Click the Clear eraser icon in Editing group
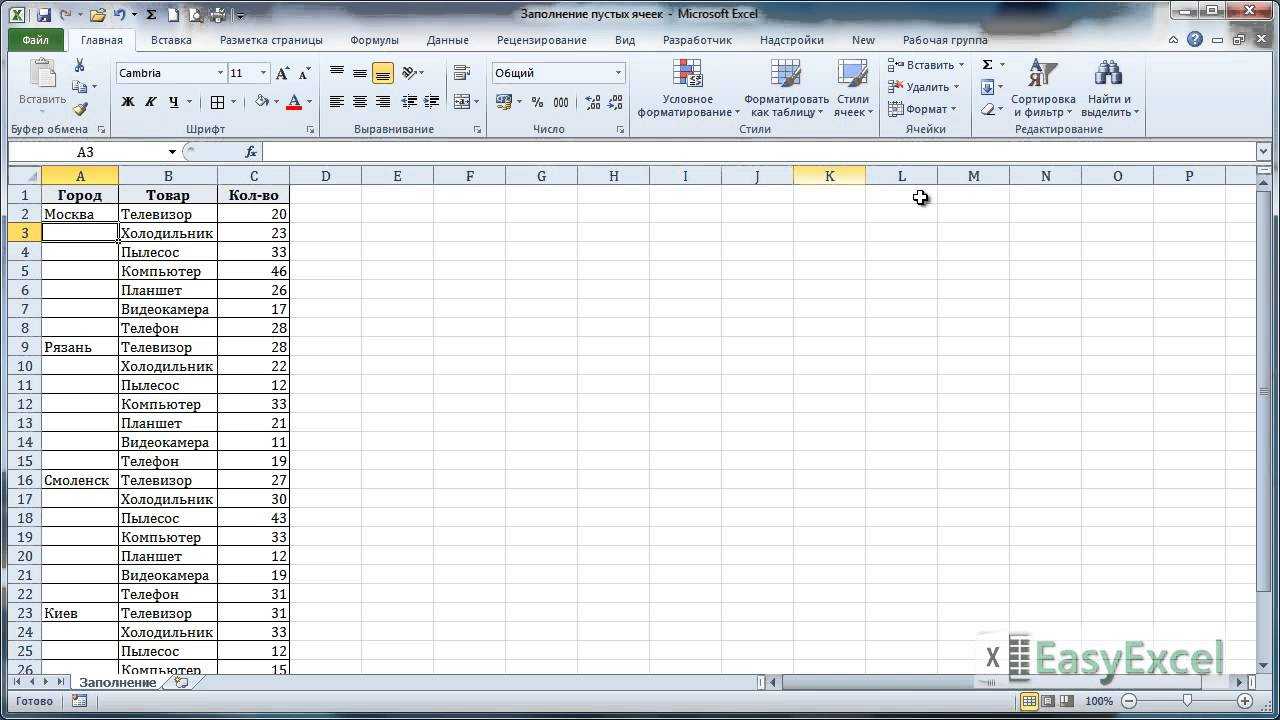This screenshot has height=720, width=1280. coord(987,109)
